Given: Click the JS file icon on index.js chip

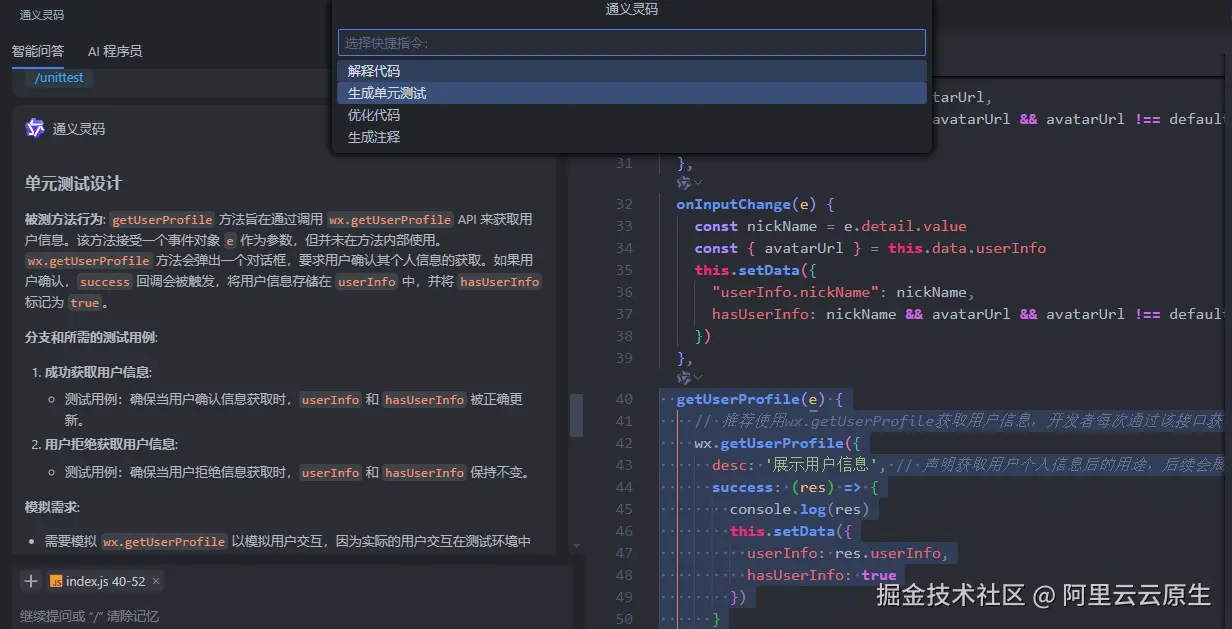Looking at the screenshot, I should (56, 581).
